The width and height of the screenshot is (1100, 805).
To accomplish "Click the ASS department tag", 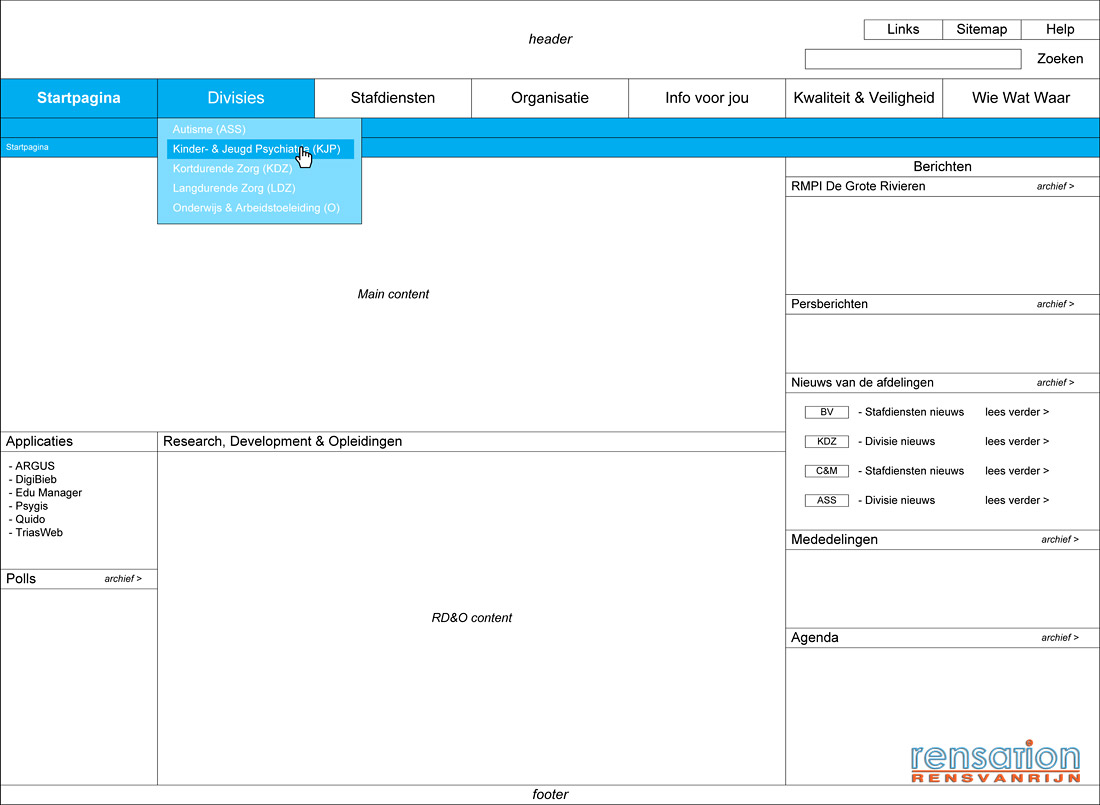I will tap(826, 500).
